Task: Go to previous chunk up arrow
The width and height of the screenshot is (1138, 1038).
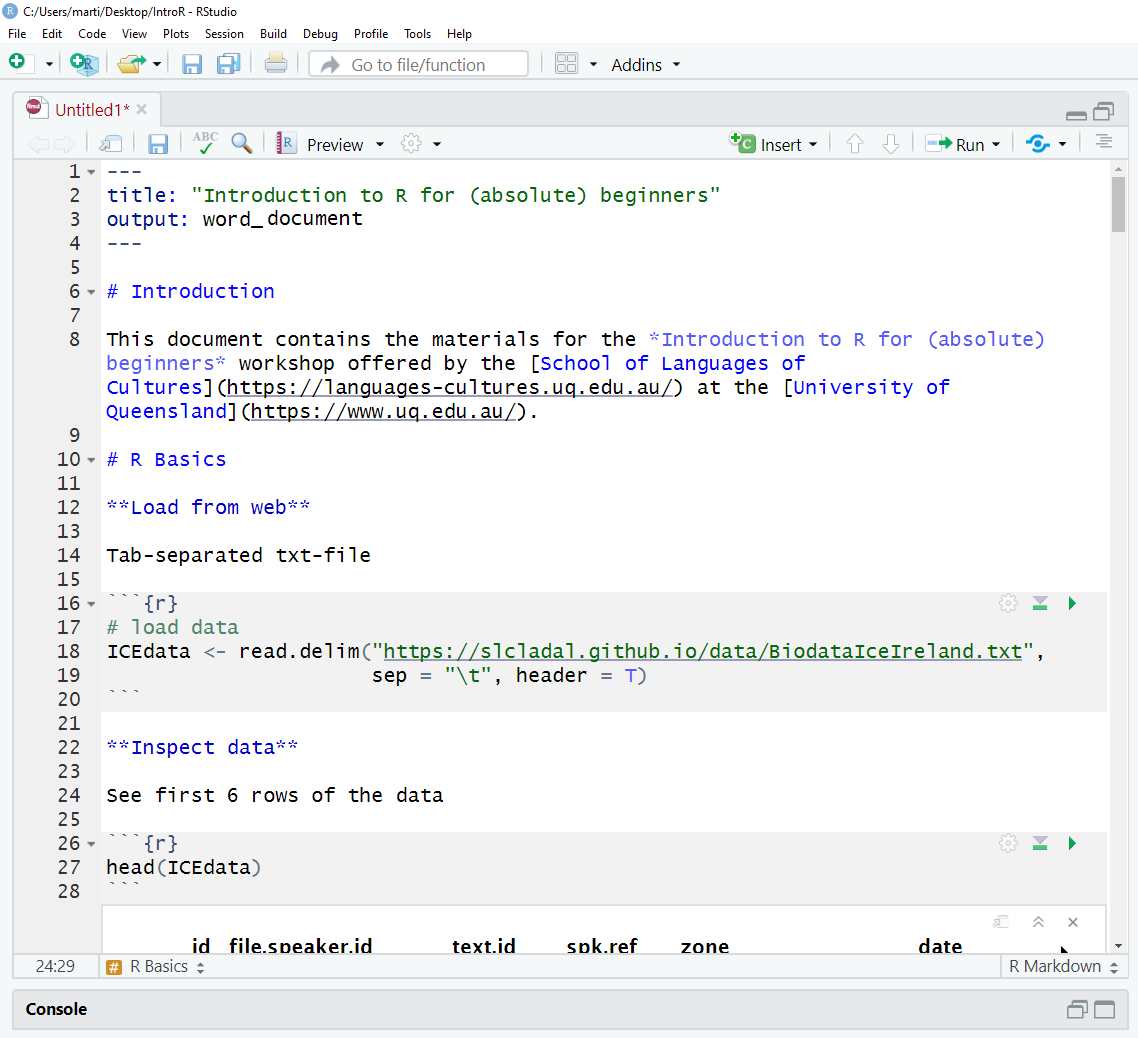Action: pyautogui.click(x=854, y=144)
